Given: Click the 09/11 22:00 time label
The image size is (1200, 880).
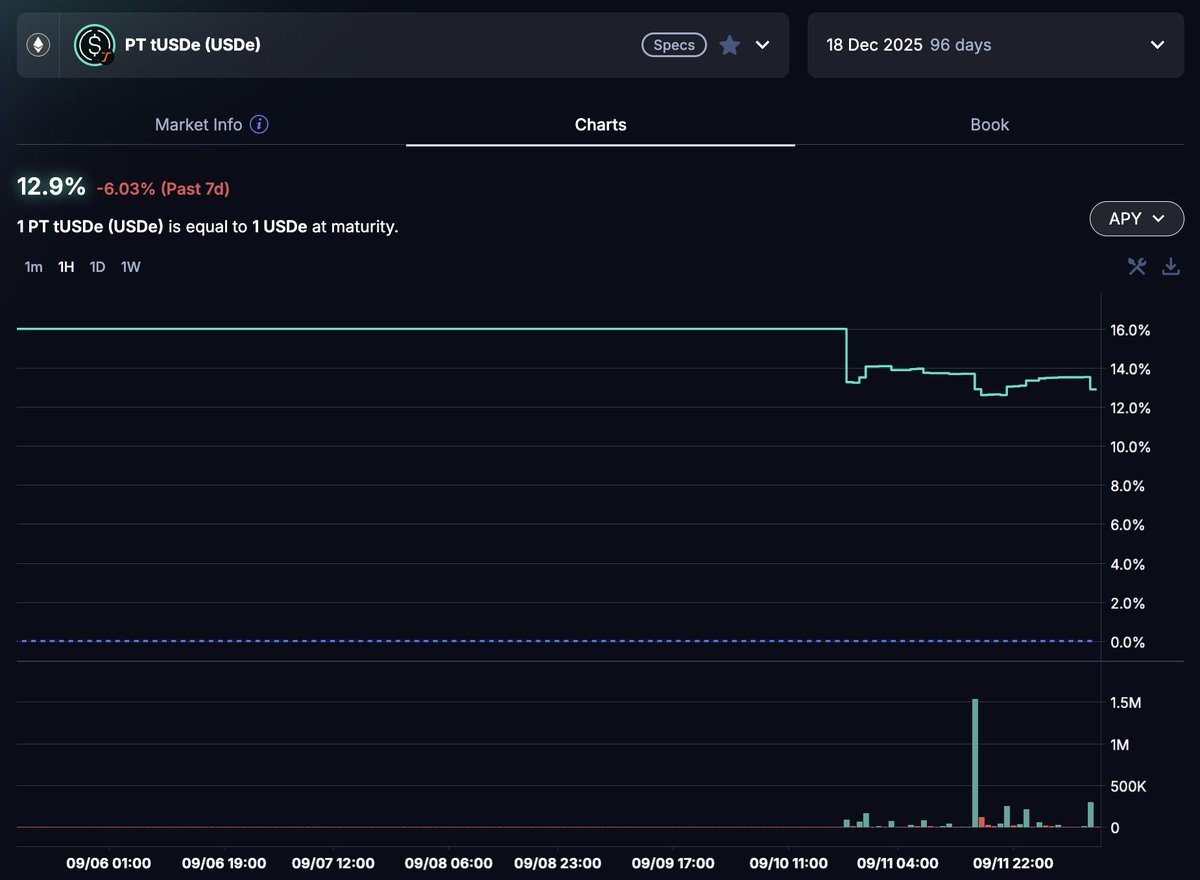Looking at the screenshot, I should point(1013,862).
